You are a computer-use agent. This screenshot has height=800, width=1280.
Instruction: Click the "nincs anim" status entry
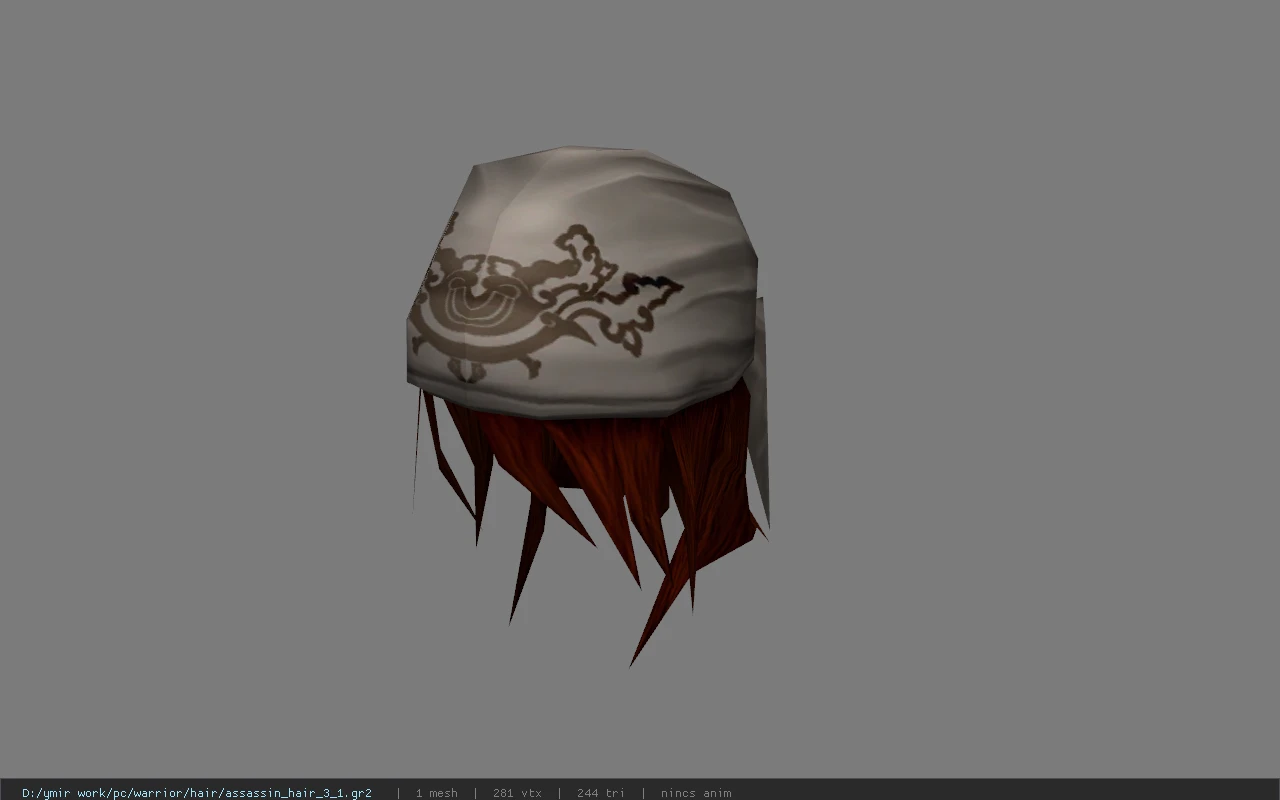click(x=696, y=793)
